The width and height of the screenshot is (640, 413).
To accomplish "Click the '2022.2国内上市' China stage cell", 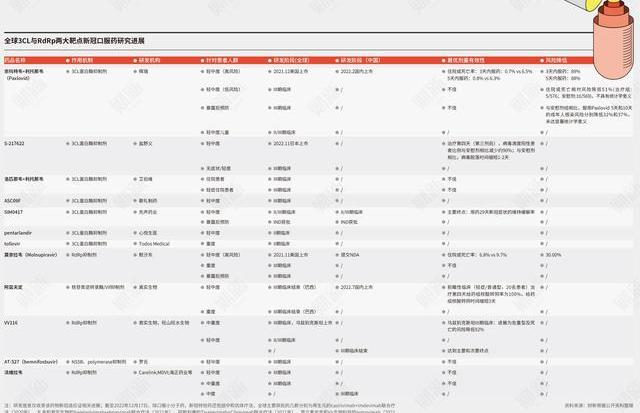I will click(x=357, y=71).
